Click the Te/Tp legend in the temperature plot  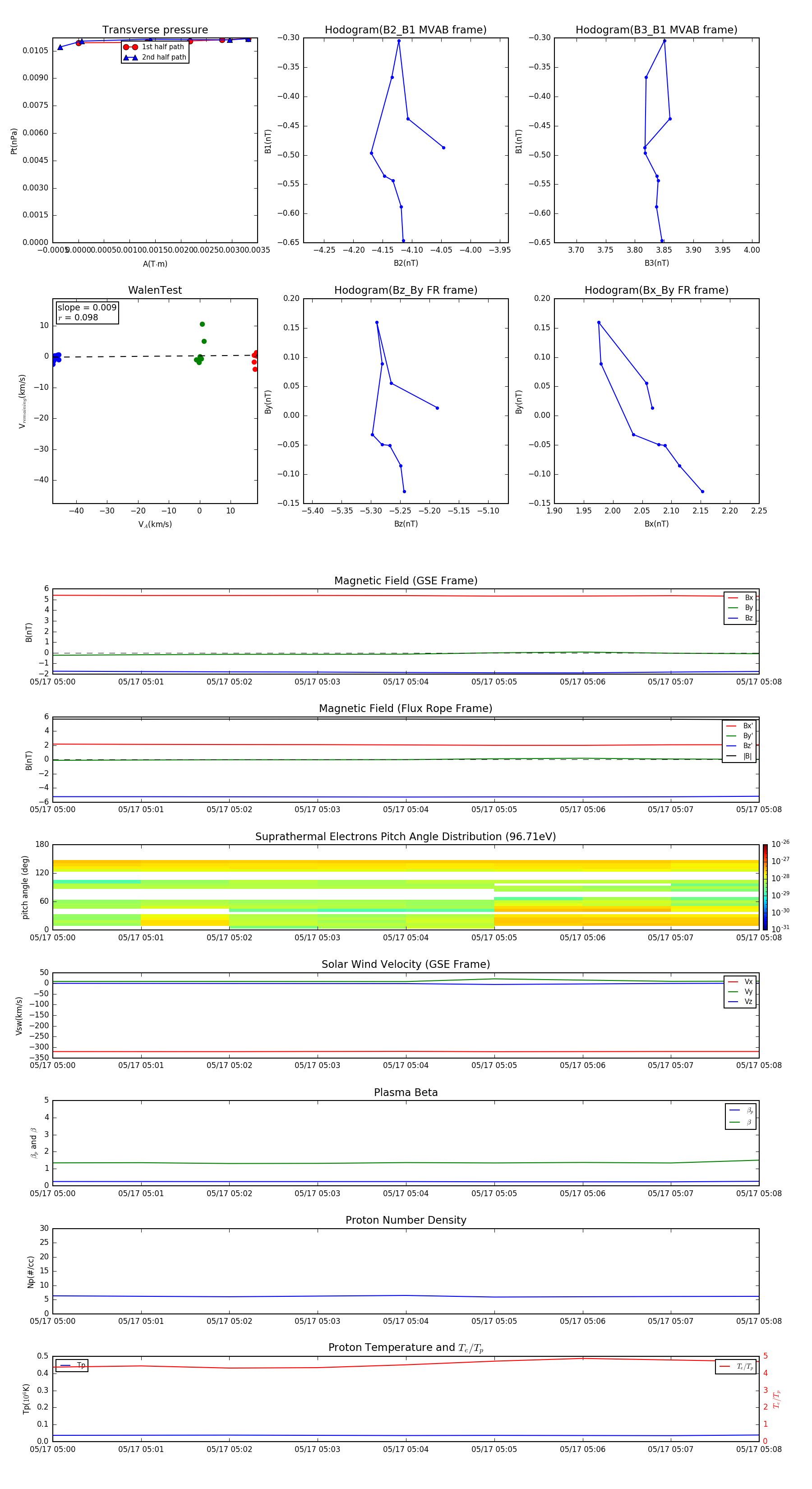coord(736,1366)
